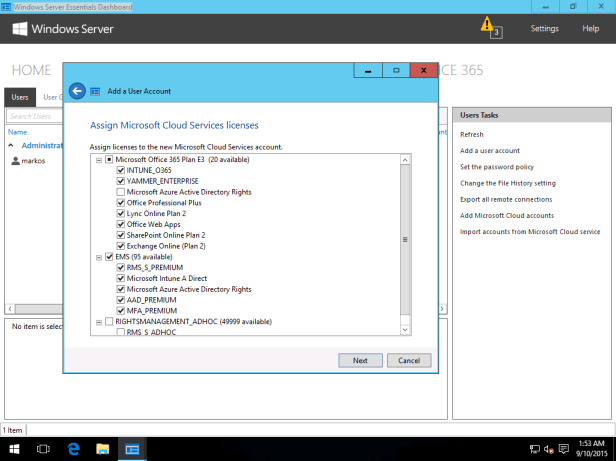The image size is (616, 461).
Task: Select the Dashboard icon in the taskbar
Action: pyautogui.click(x=132, y=449)
